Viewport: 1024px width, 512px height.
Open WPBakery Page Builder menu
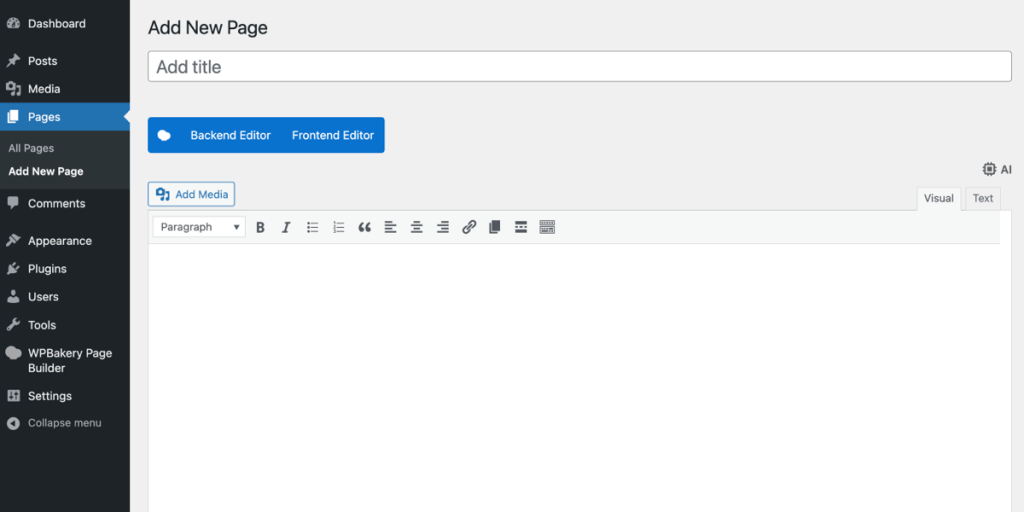coord(65,360)
